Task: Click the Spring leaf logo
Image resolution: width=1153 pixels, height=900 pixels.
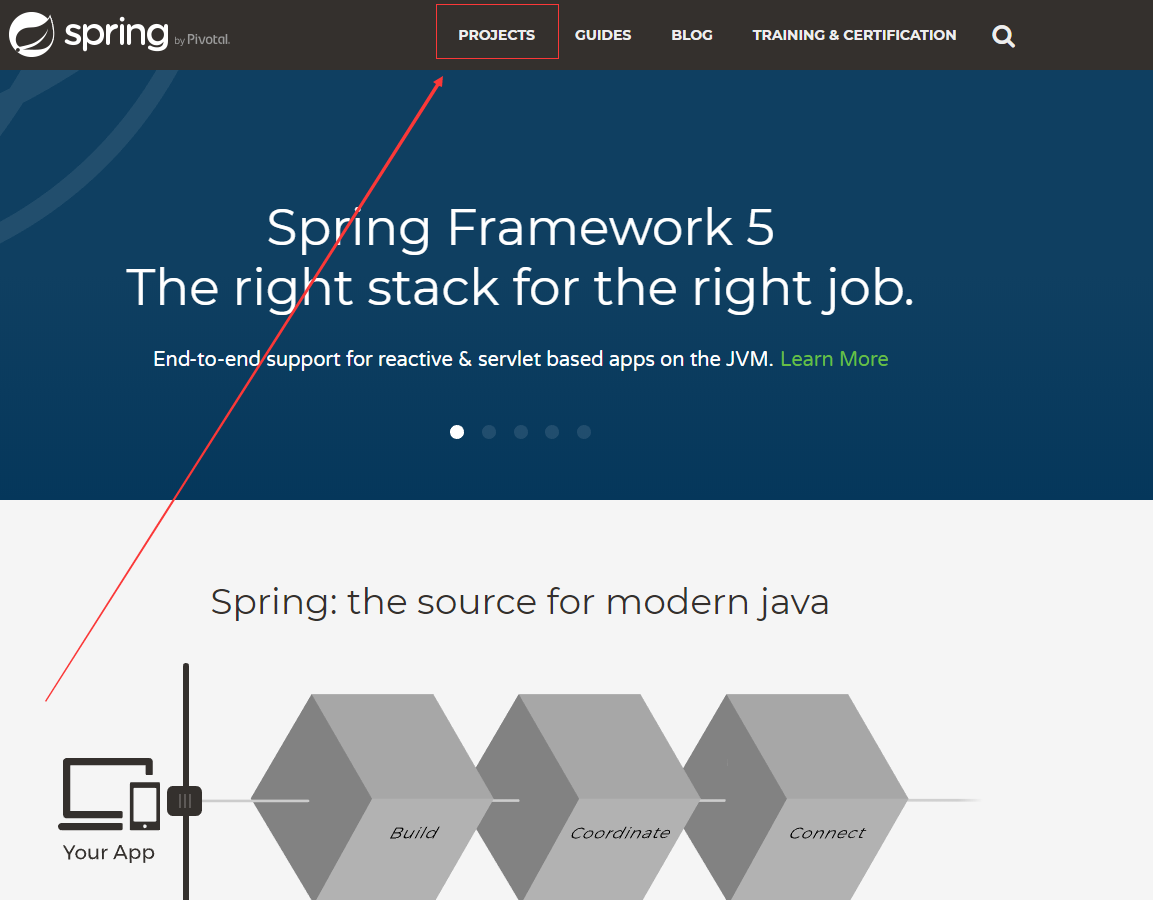Action: coord(30,34)
